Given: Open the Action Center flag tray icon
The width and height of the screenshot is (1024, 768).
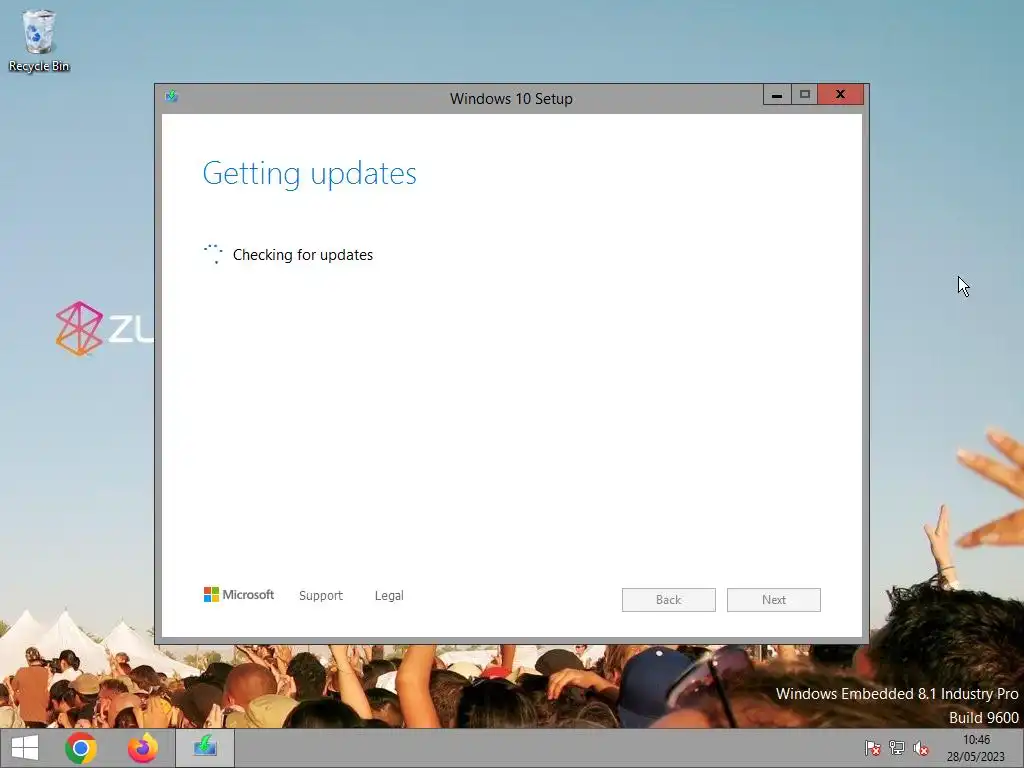Looking at the screenshot, I should 872,748.
